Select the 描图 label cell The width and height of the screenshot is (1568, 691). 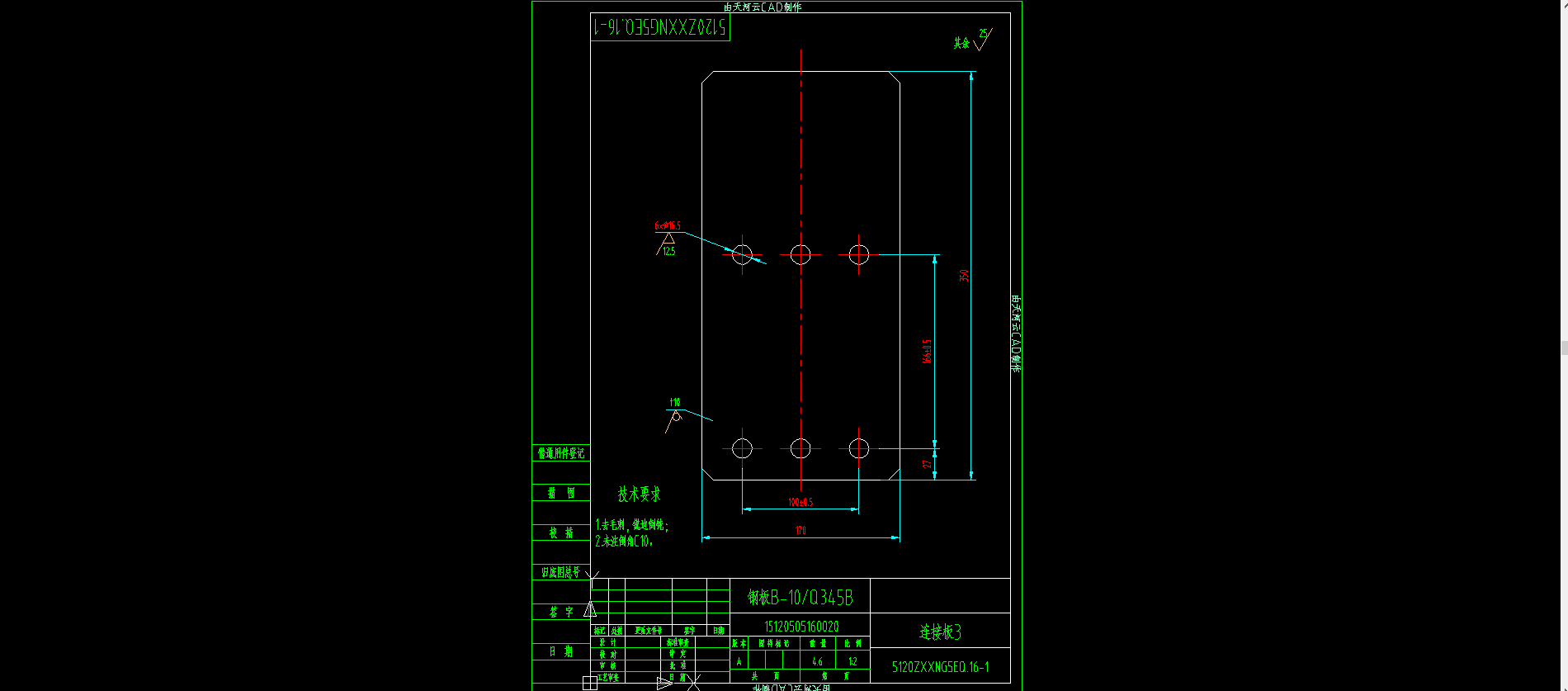(x=561, y=493)
